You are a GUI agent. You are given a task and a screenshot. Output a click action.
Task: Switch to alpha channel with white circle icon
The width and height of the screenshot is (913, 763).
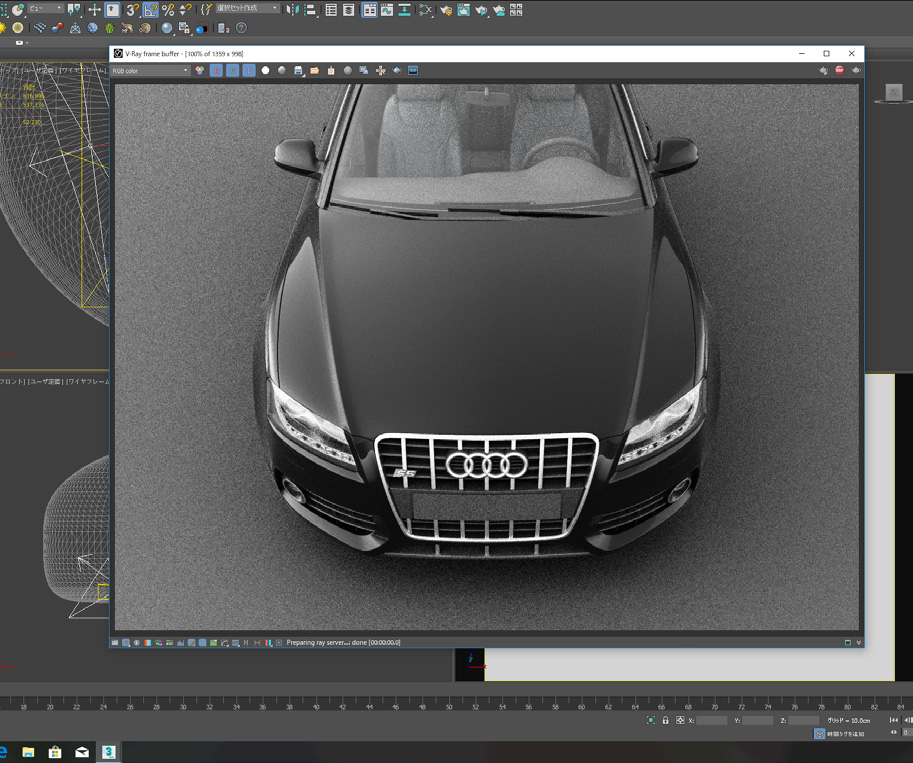point(265,71)
